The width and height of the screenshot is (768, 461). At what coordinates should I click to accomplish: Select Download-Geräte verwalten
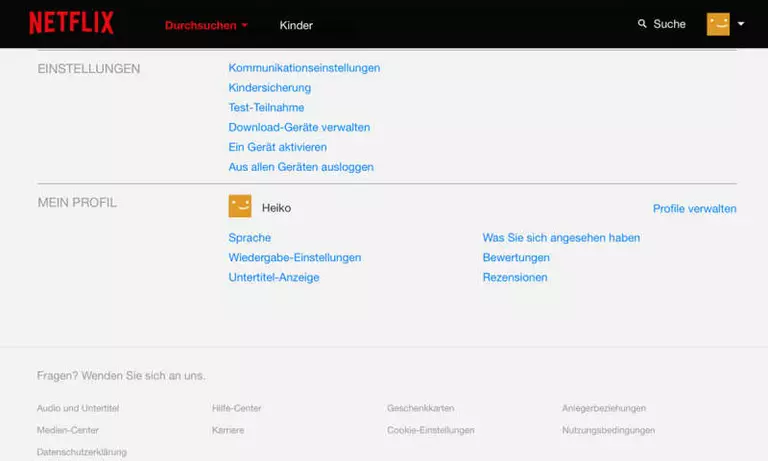tap(299, 127)
